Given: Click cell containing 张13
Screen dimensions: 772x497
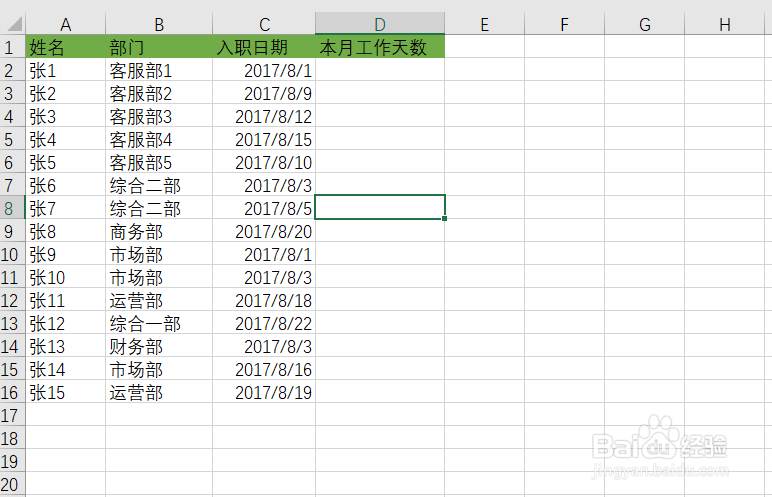Looking at the screenshot, I should (65, 346).
